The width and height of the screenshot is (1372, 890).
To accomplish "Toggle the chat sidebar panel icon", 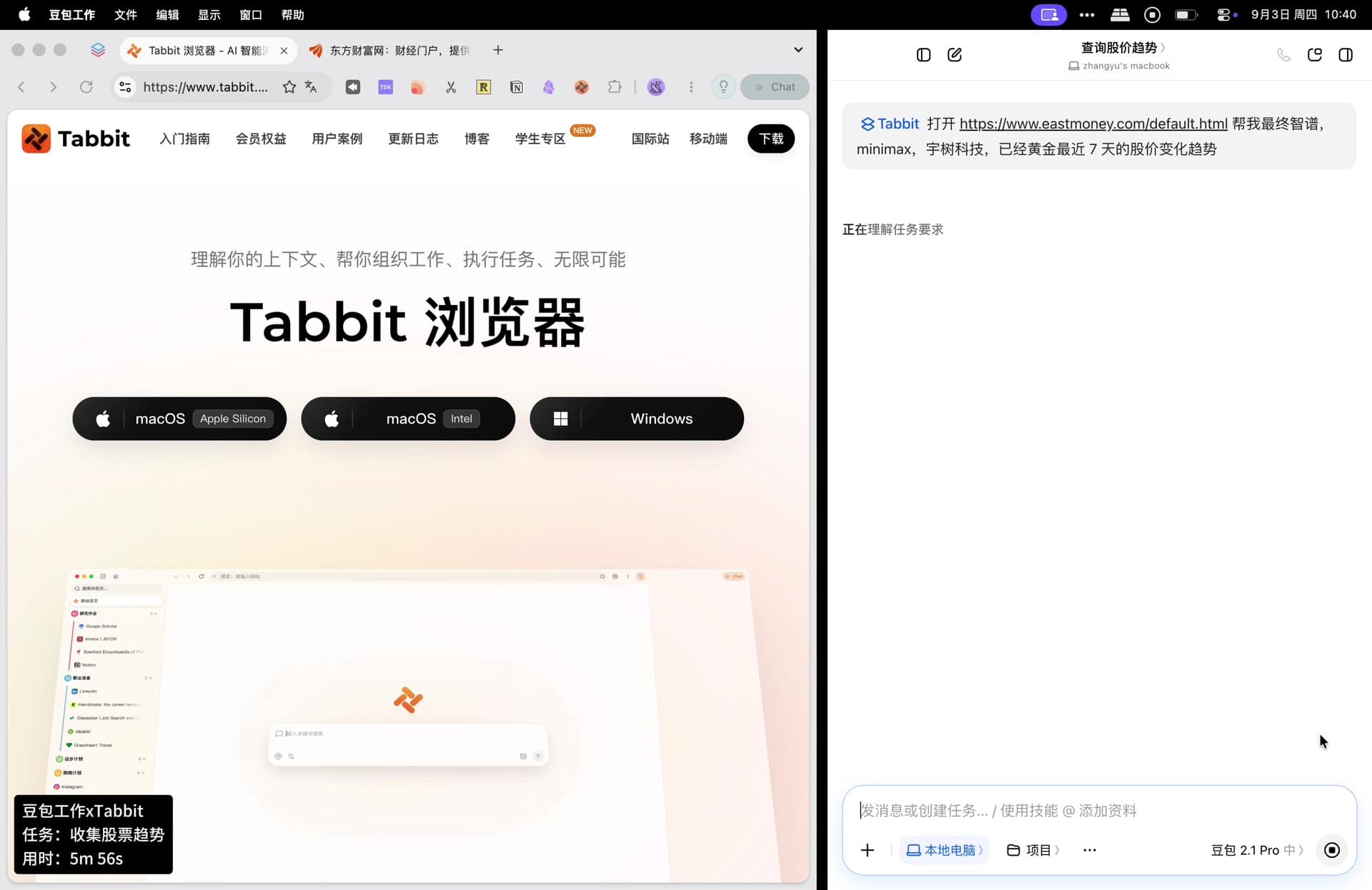I will point(923,55).
